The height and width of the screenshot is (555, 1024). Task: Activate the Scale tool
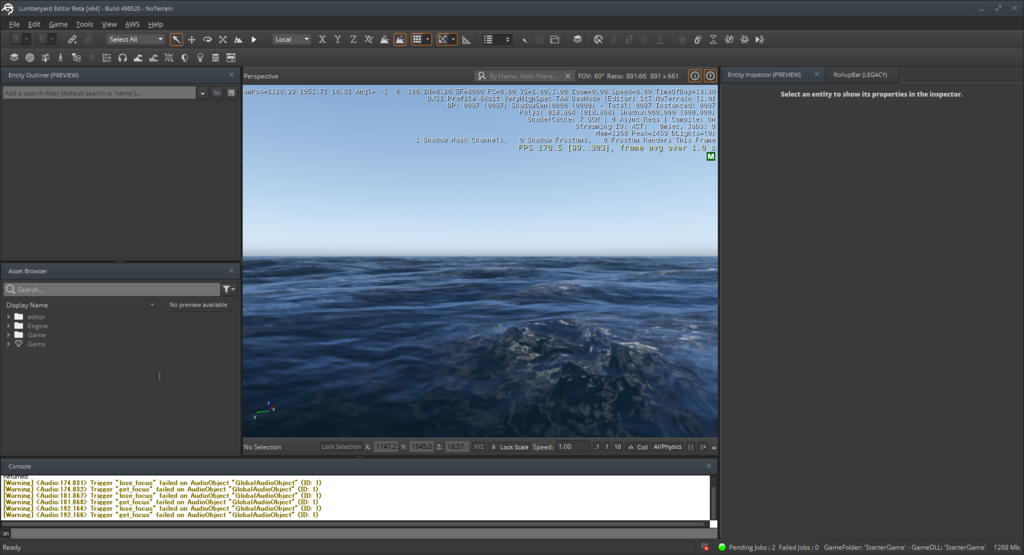click(x=223, y=40)
